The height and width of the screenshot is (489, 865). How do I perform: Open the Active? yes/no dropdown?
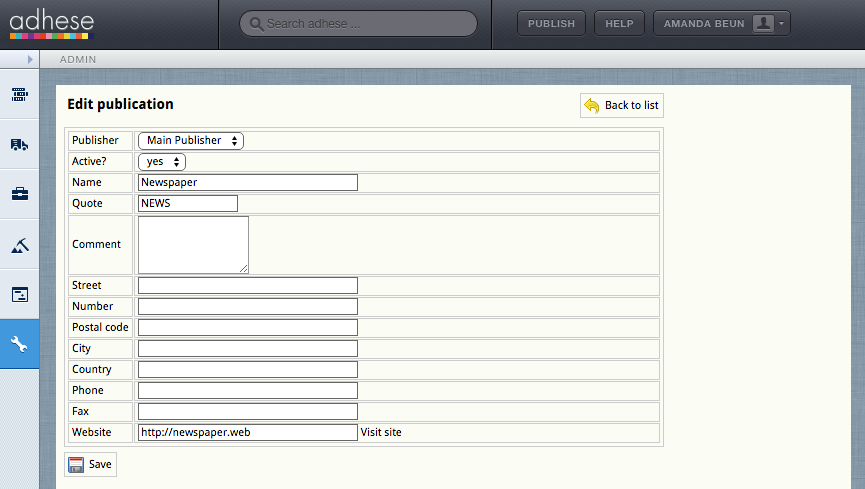[162, 161]
